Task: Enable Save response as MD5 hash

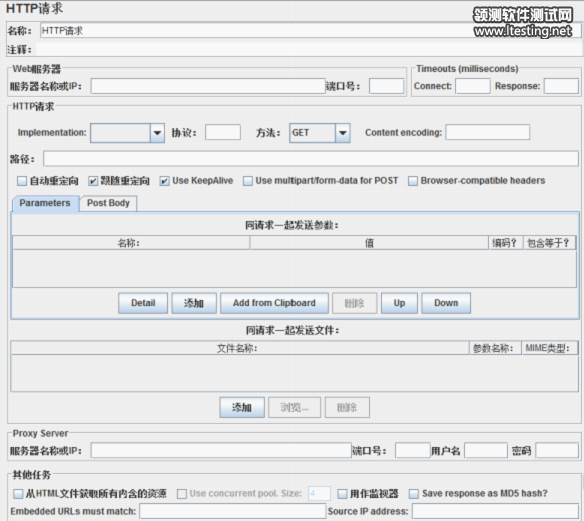Action: (413, 494)
